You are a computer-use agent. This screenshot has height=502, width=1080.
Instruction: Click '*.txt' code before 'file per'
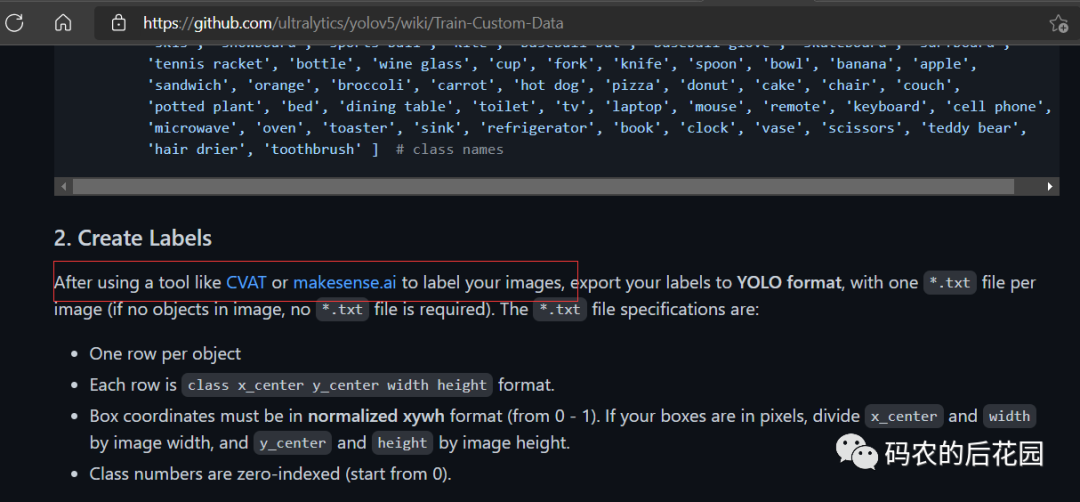coord(950,282)
